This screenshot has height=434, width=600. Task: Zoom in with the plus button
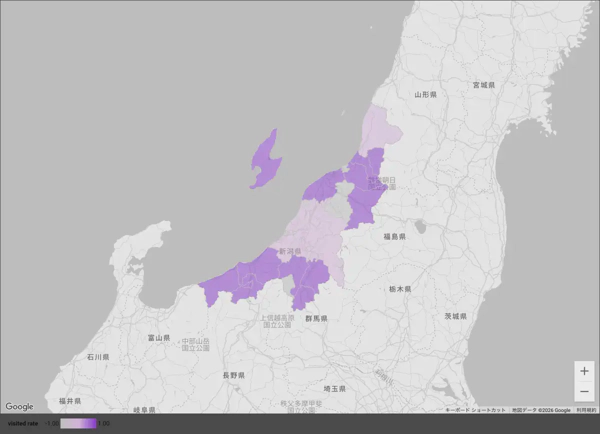(584, 371)
